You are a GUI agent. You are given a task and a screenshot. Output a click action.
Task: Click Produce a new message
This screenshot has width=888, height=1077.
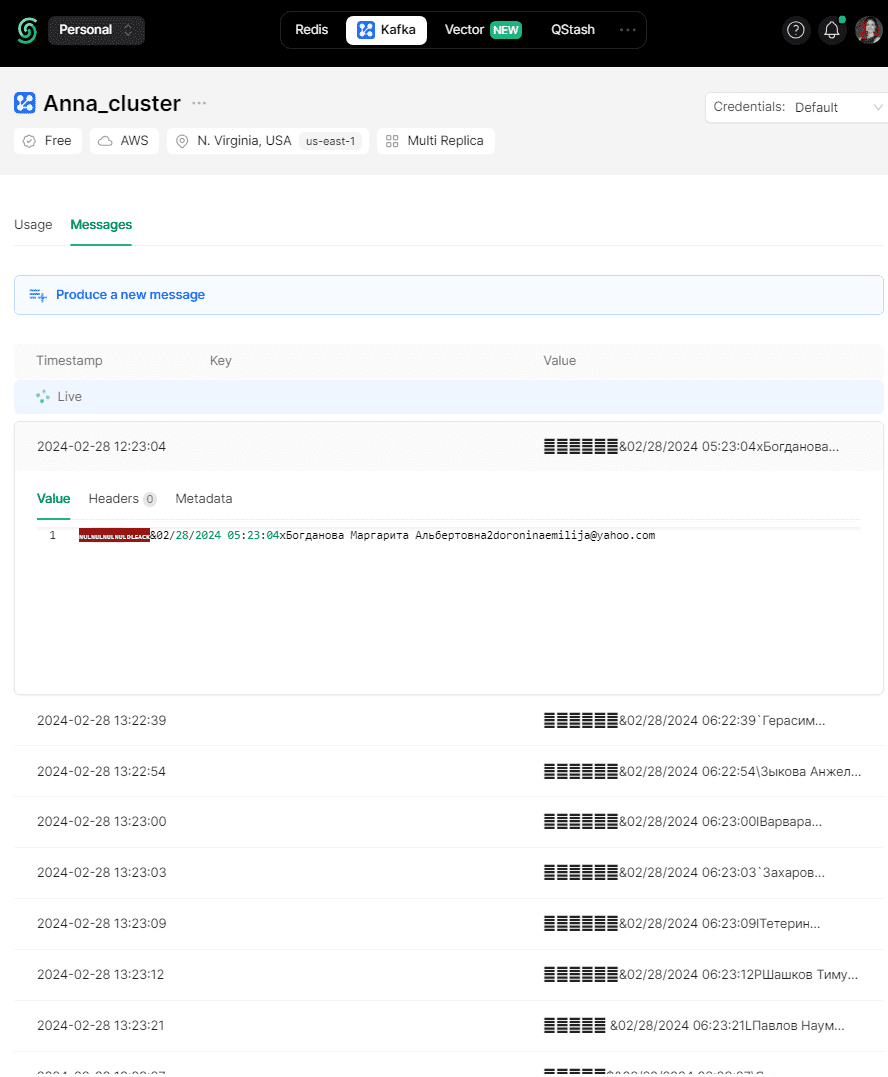pyautogui.click(x=130, y=295)
